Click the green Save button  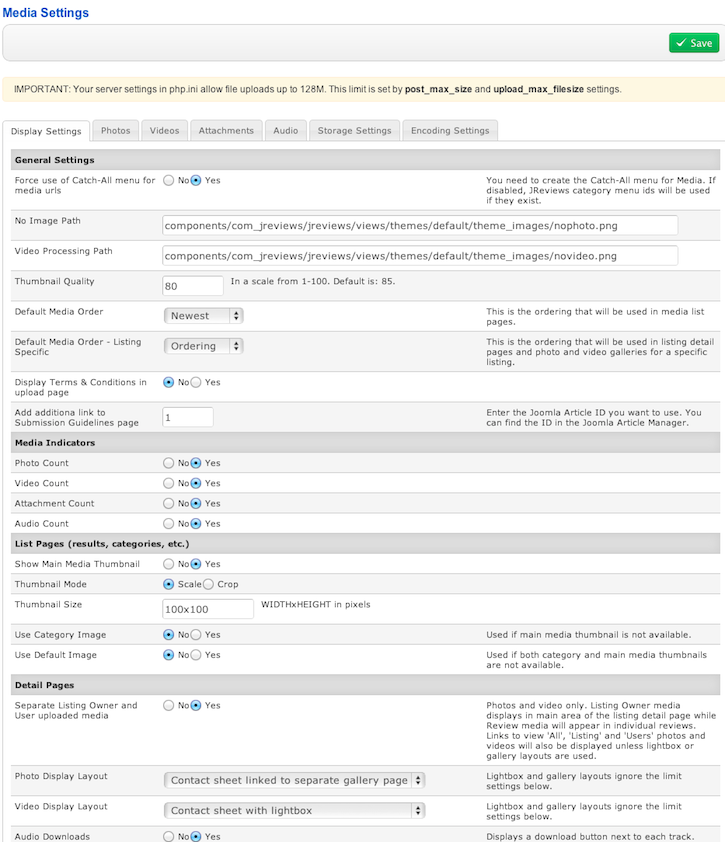693,43
